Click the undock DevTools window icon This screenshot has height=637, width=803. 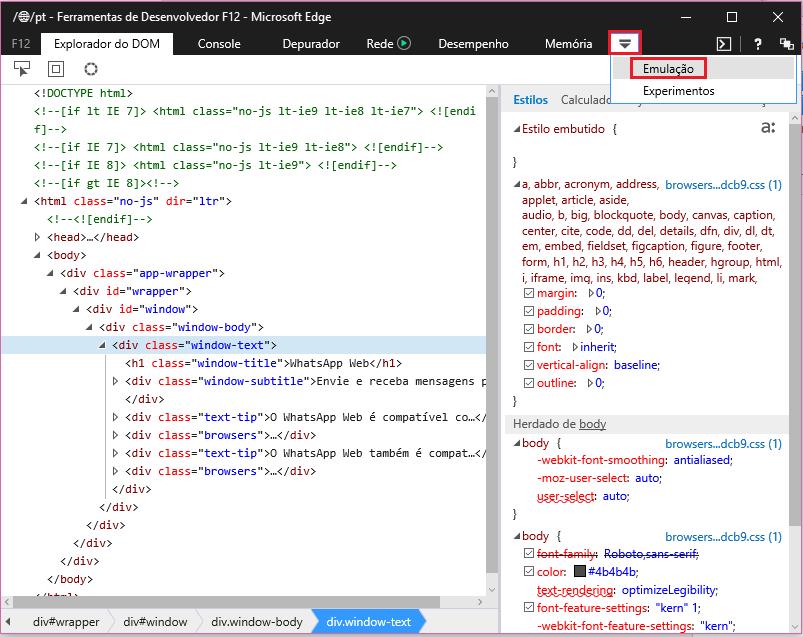(787, 44)
